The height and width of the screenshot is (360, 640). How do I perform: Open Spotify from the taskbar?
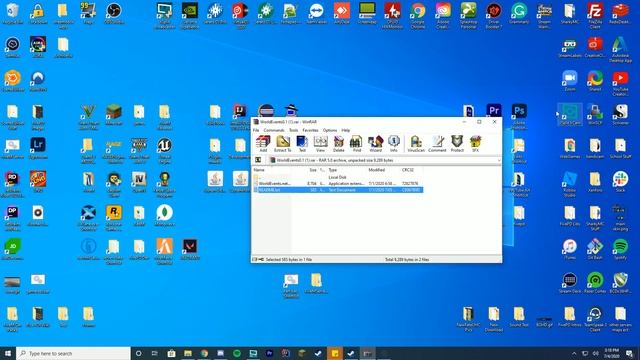click(237, 353)
